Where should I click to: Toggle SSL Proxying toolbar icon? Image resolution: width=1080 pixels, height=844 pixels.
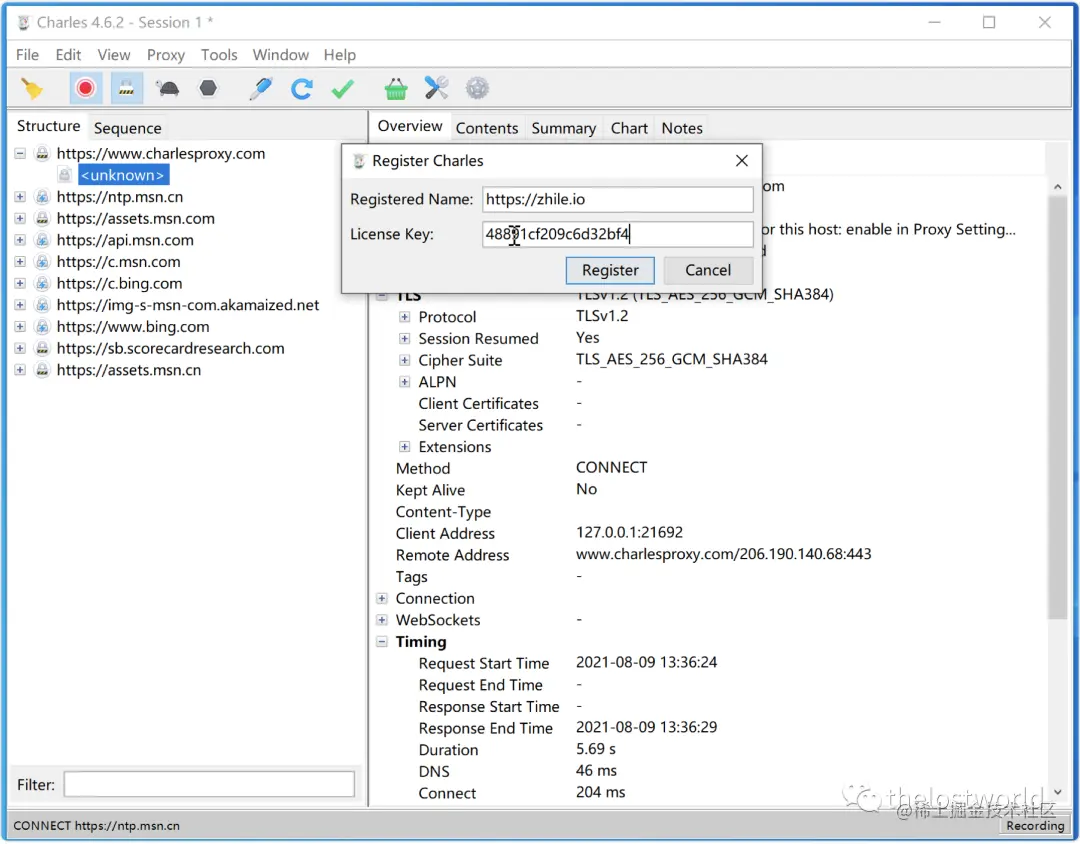click(x=127, y=88)
